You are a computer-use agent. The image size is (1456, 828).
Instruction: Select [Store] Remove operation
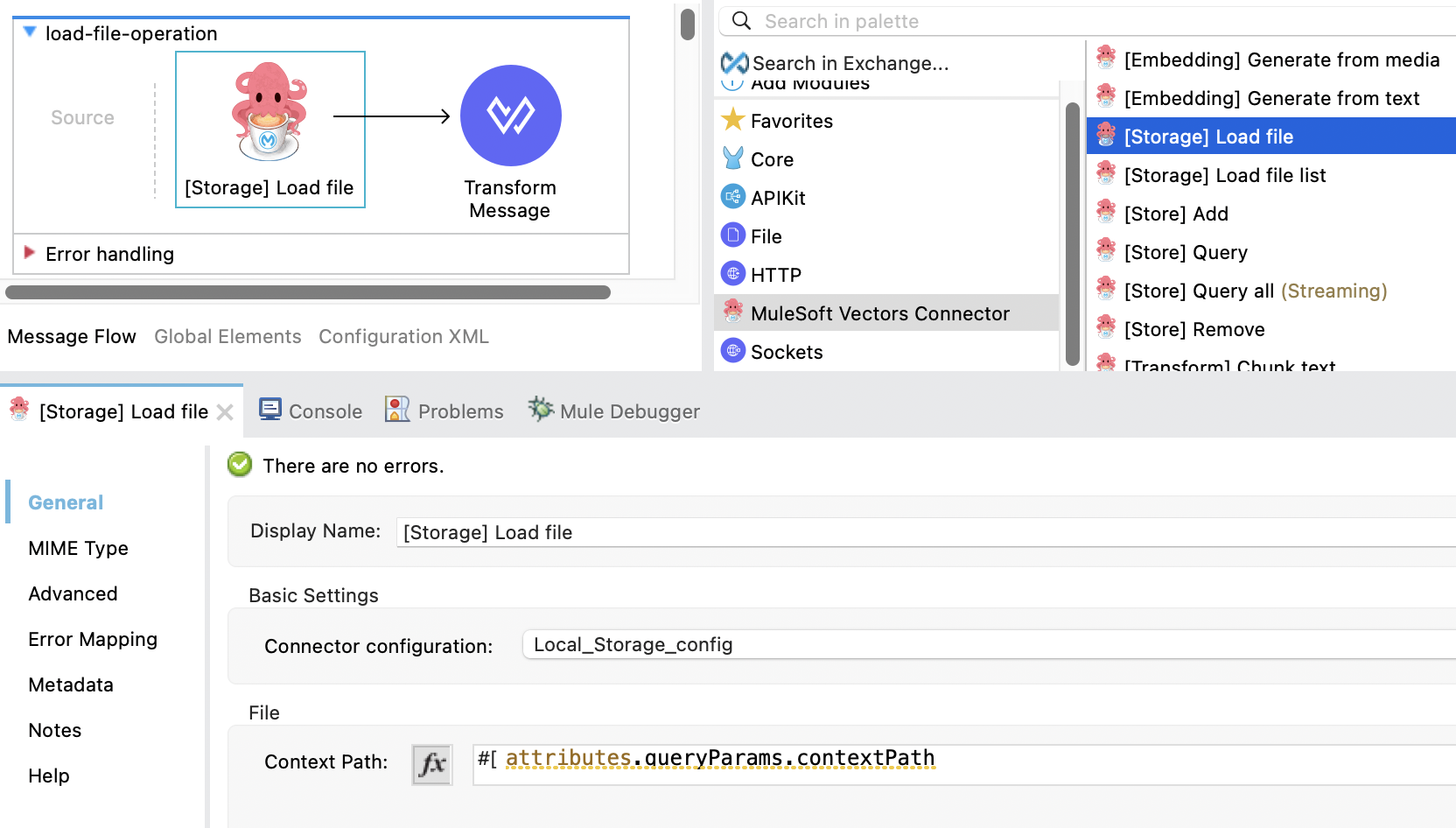[x=1271, y=329]
